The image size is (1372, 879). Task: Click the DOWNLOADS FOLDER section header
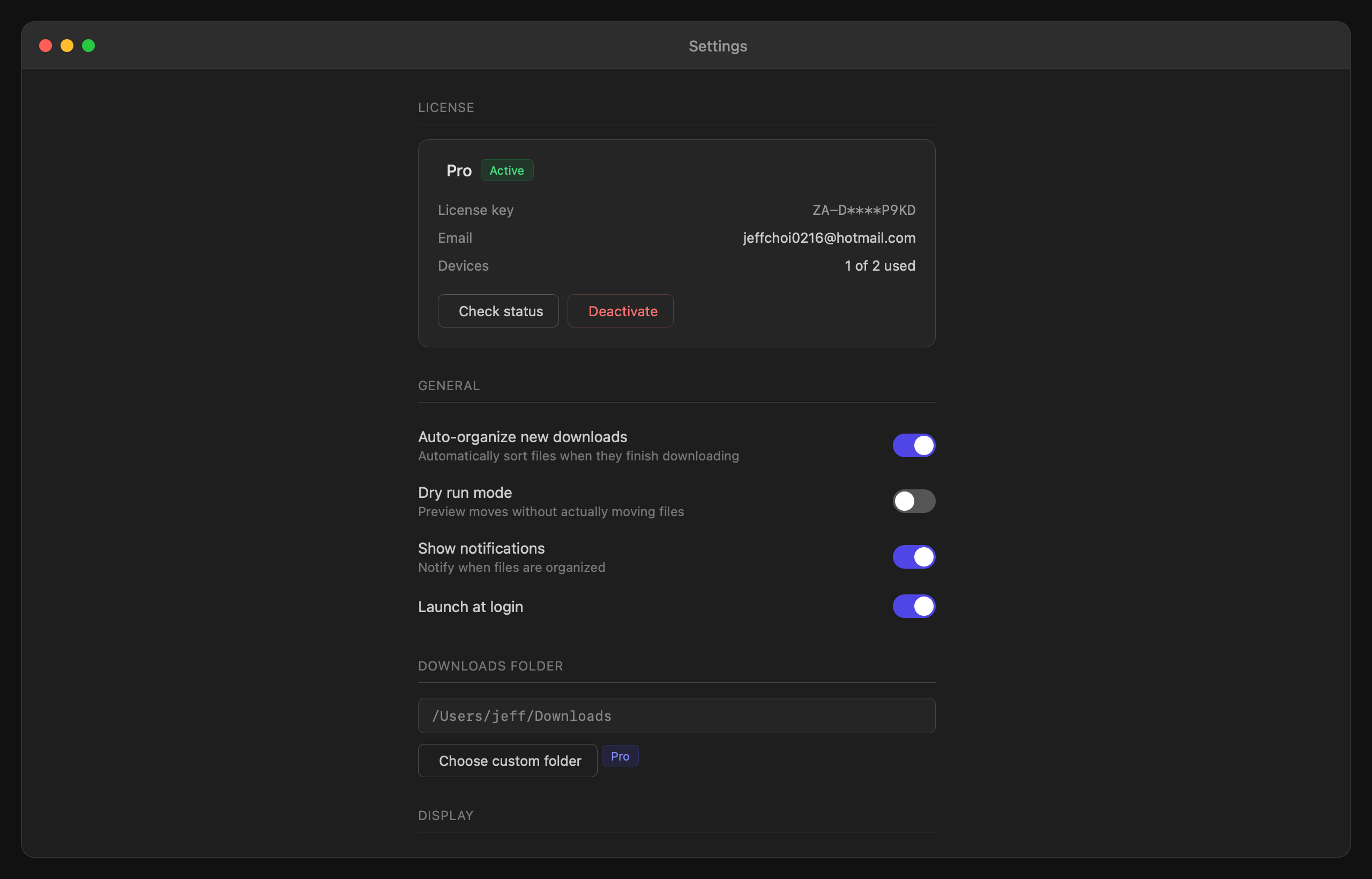point(491,666)
